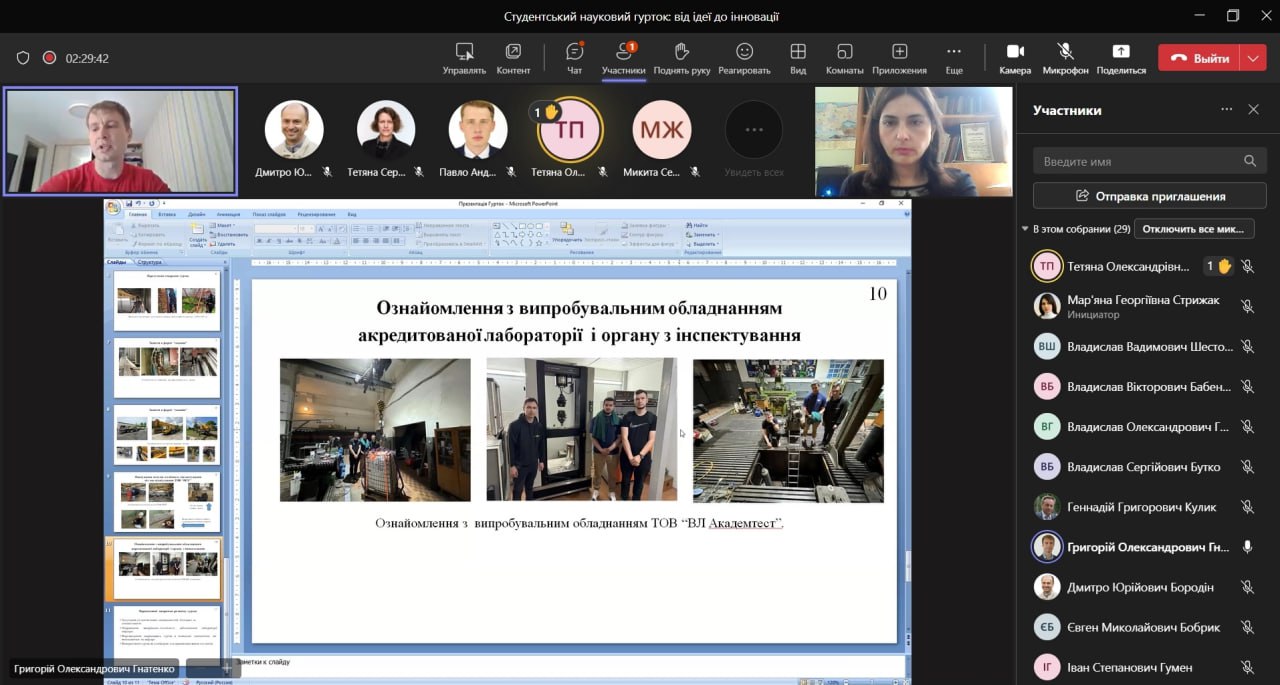Unmute the Микрофон in the toolbar
This screenshot has height=685, width=1280.
tap(1065, 52)
